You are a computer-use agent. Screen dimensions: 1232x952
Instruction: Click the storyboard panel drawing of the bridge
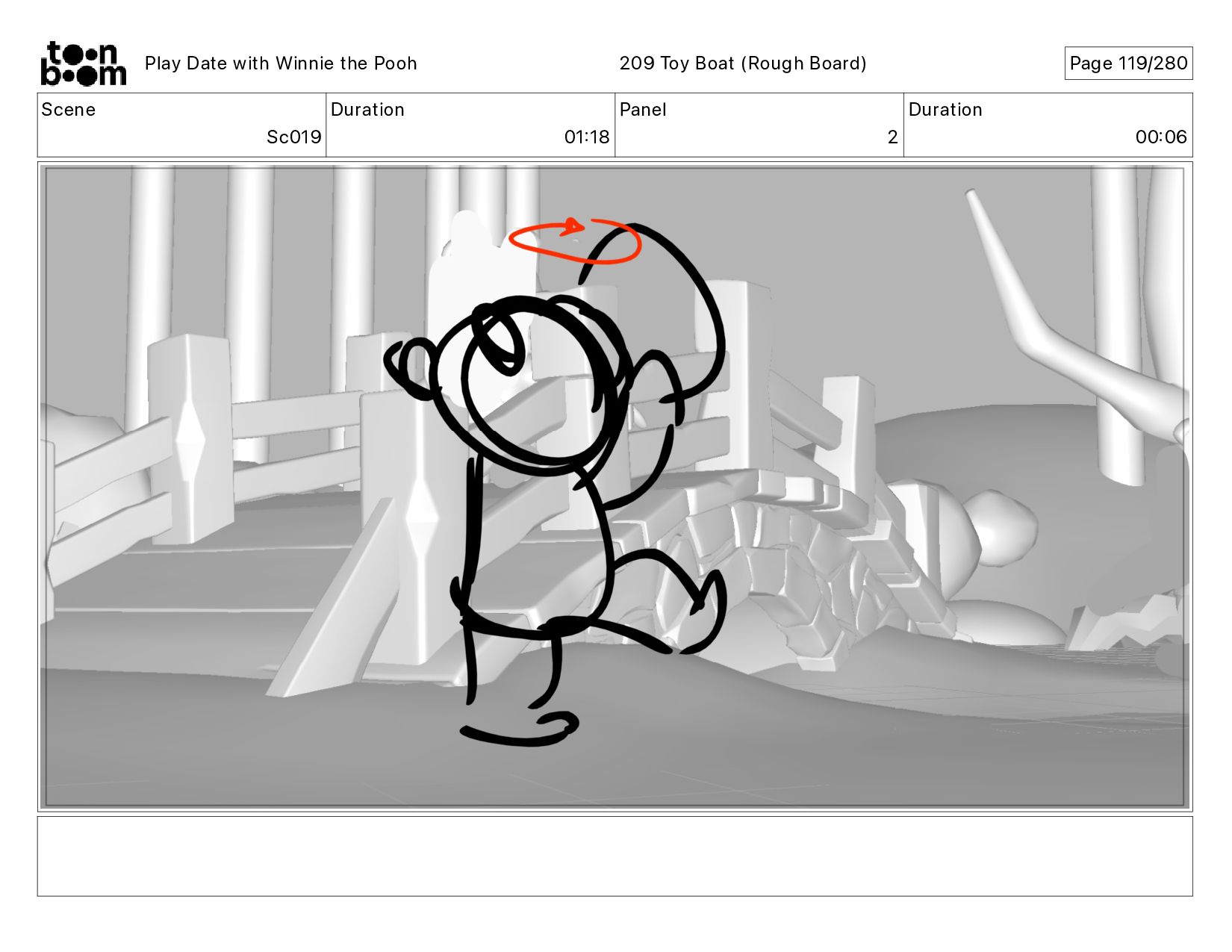tap(615, 487)
